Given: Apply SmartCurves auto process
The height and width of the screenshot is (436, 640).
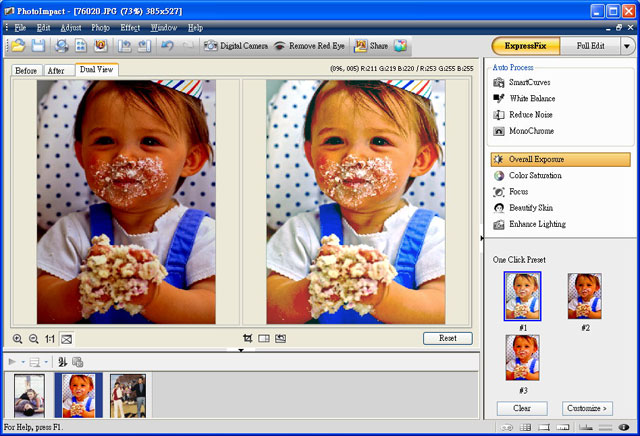Looking at the screenshot, I should 530,82.
